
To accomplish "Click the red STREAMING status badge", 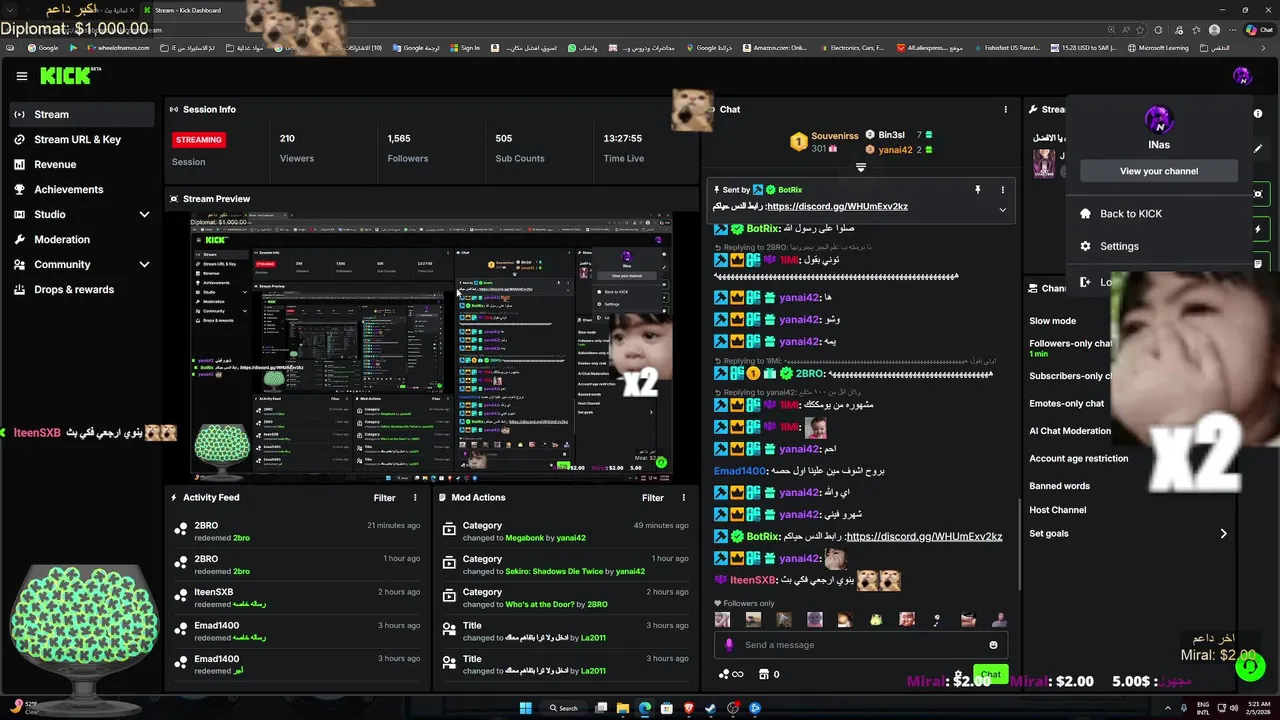I will [199, 140].
